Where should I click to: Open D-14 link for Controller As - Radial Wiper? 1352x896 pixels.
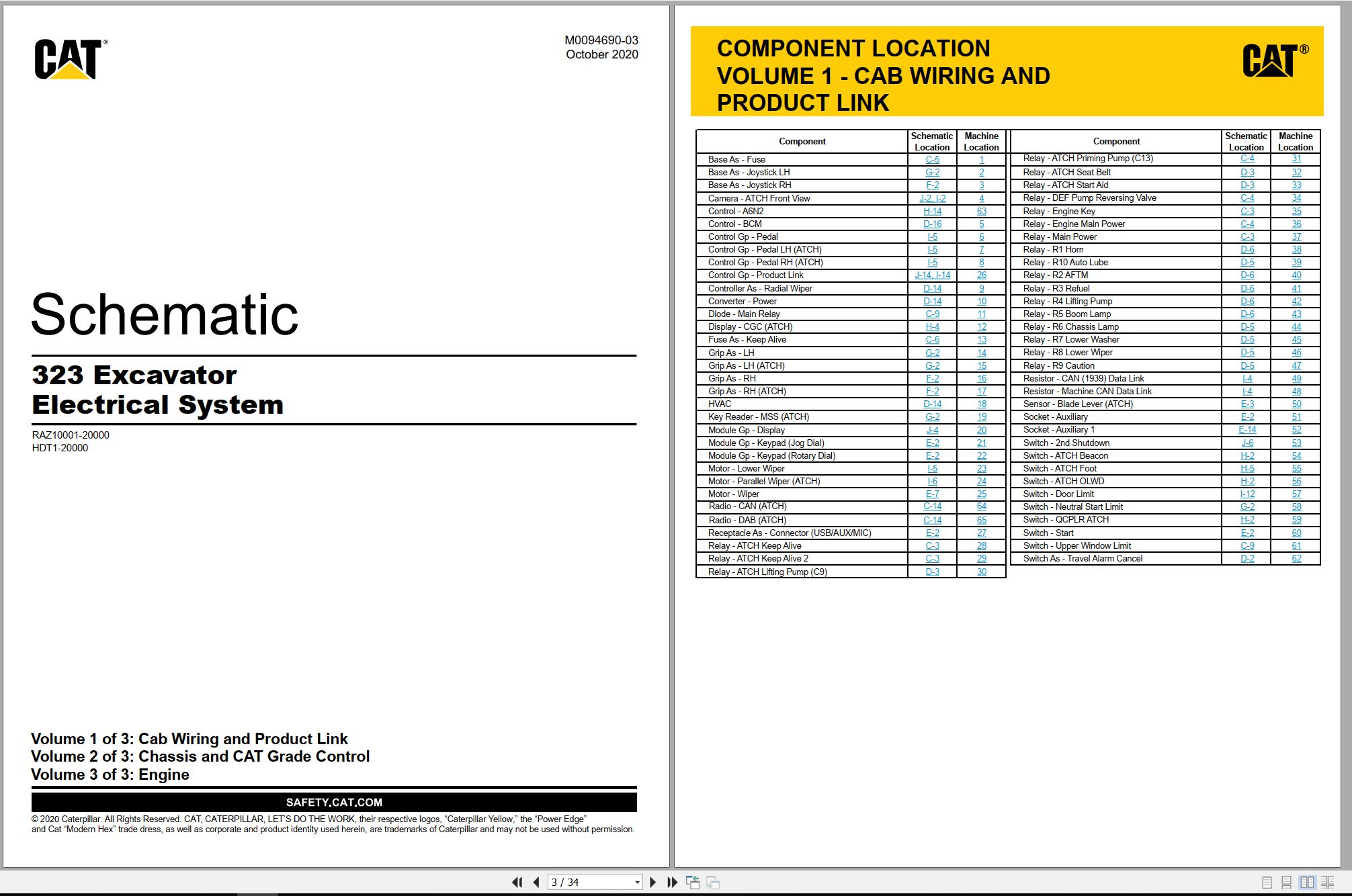pyautogui.click(x=932, y=288)
